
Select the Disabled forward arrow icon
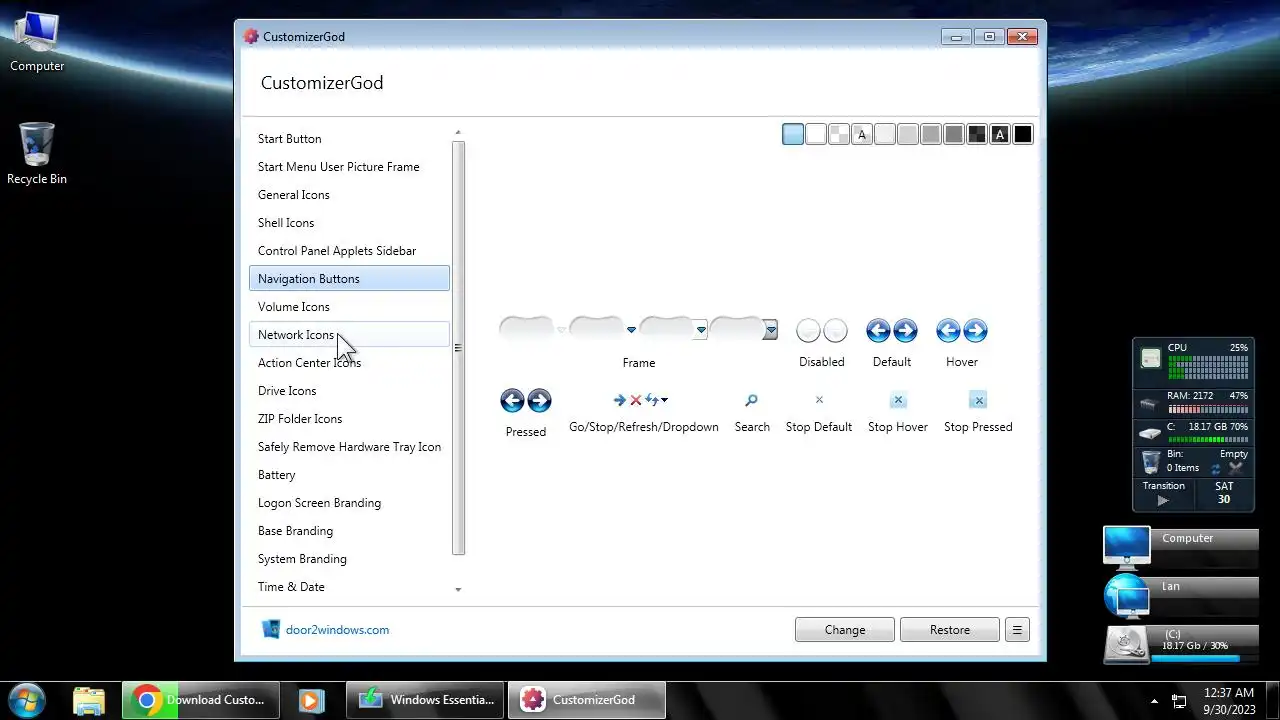(x=835, y=331)
